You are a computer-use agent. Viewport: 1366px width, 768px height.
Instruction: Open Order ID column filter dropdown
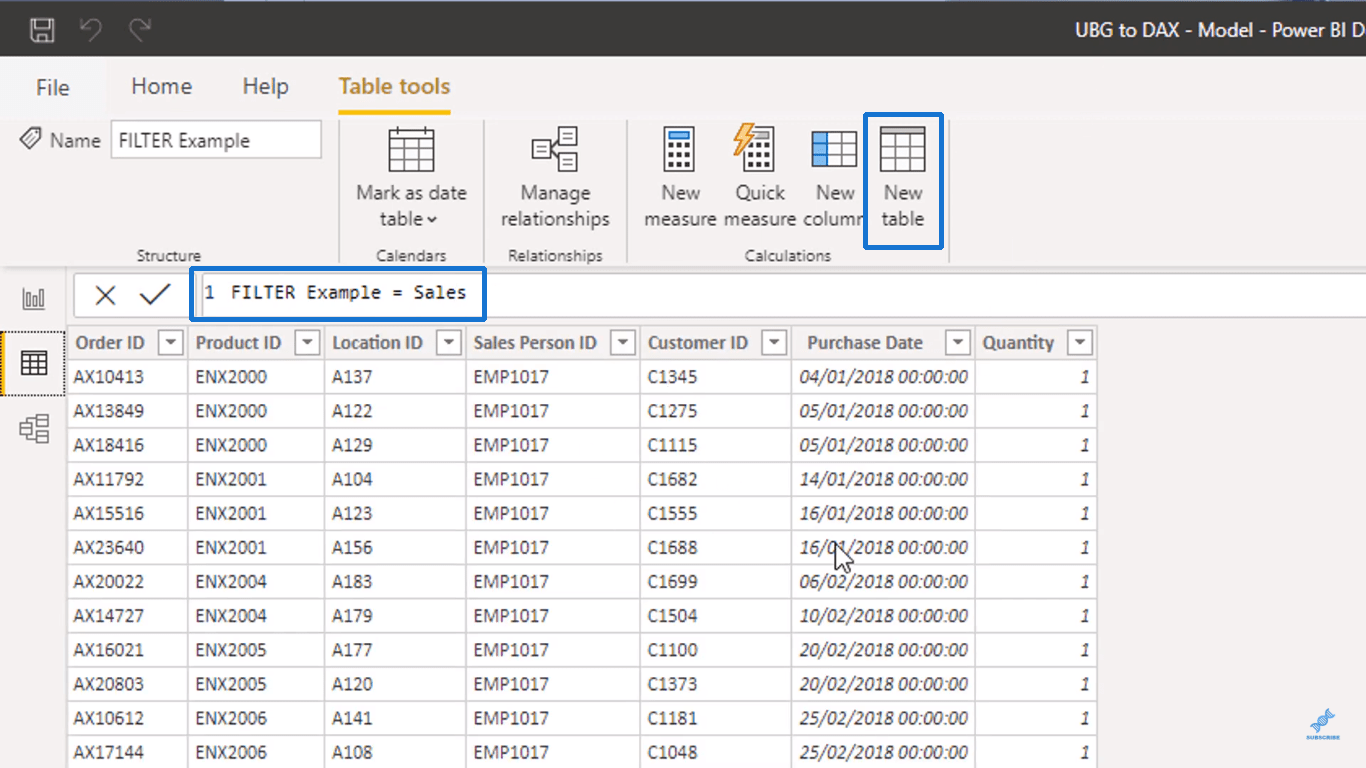coord(171,343)
